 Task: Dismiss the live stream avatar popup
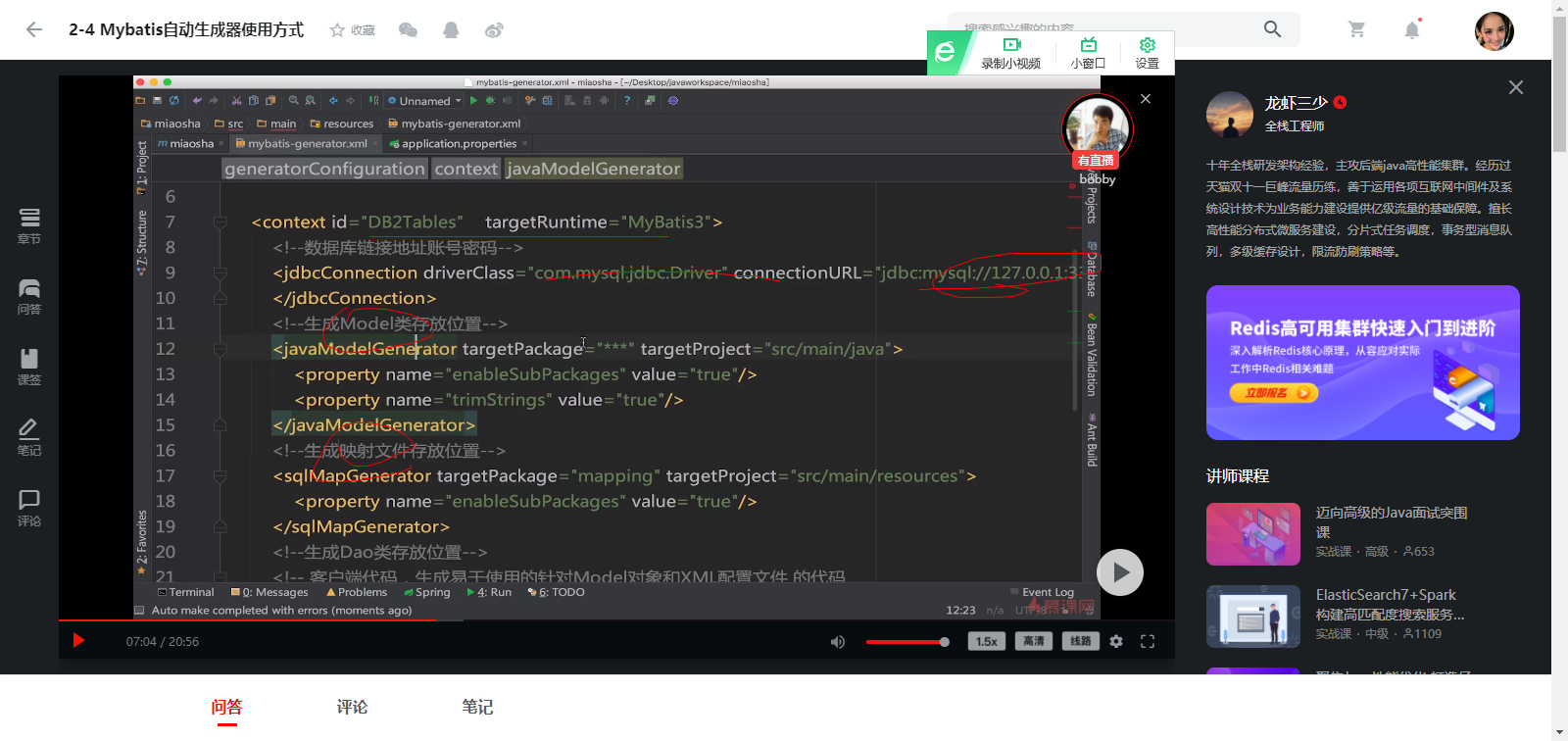1146,99
